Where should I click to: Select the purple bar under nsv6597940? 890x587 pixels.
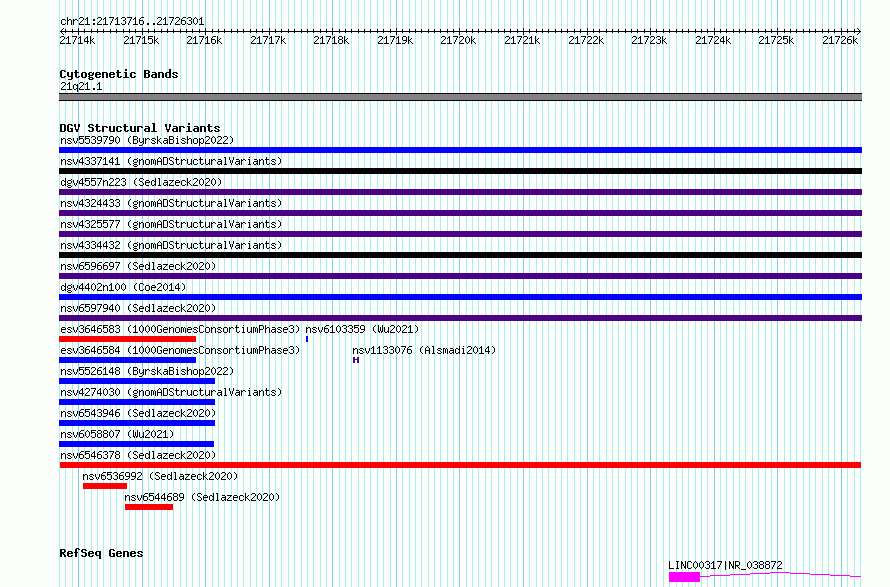tap(460, 318)
